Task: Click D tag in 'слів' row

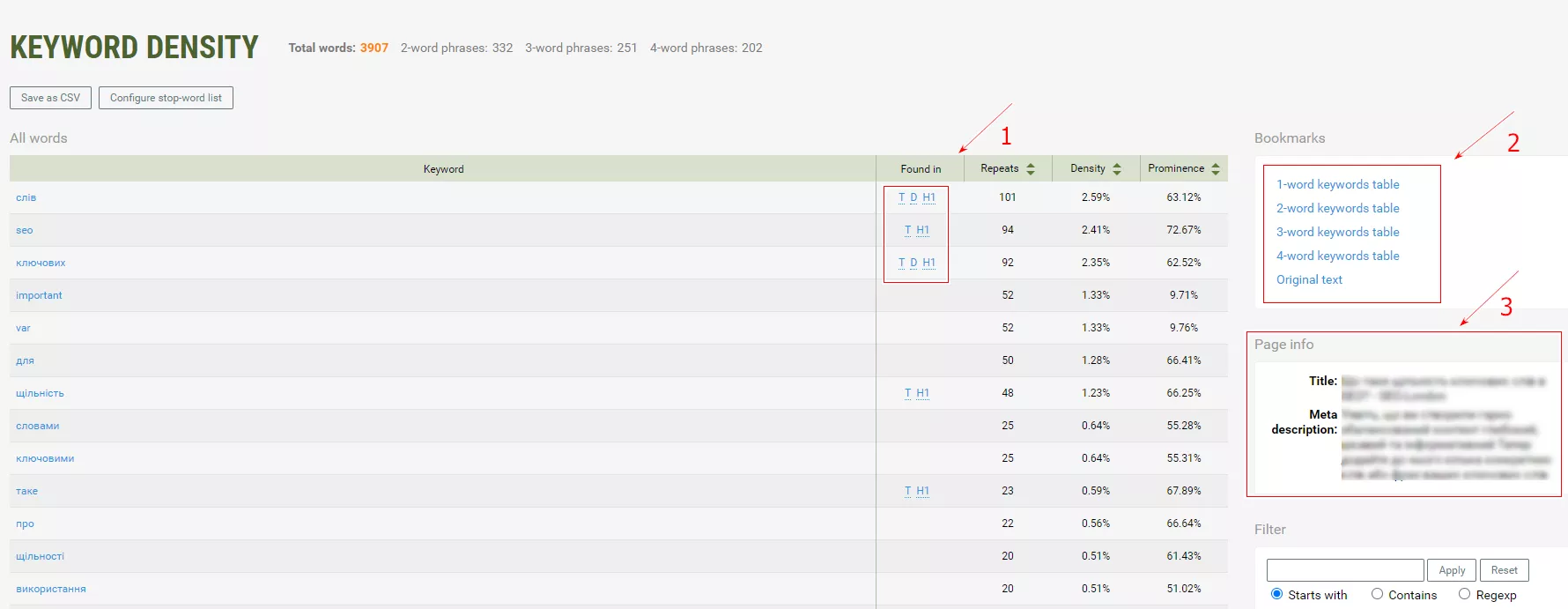Action: click(x=913, y=197)
